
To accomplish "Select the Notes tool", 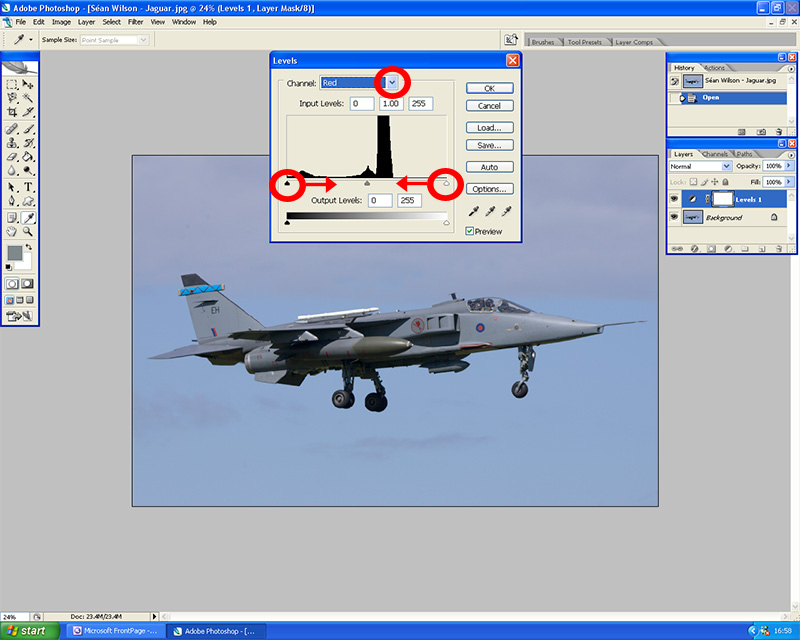I will coord(12,218).
